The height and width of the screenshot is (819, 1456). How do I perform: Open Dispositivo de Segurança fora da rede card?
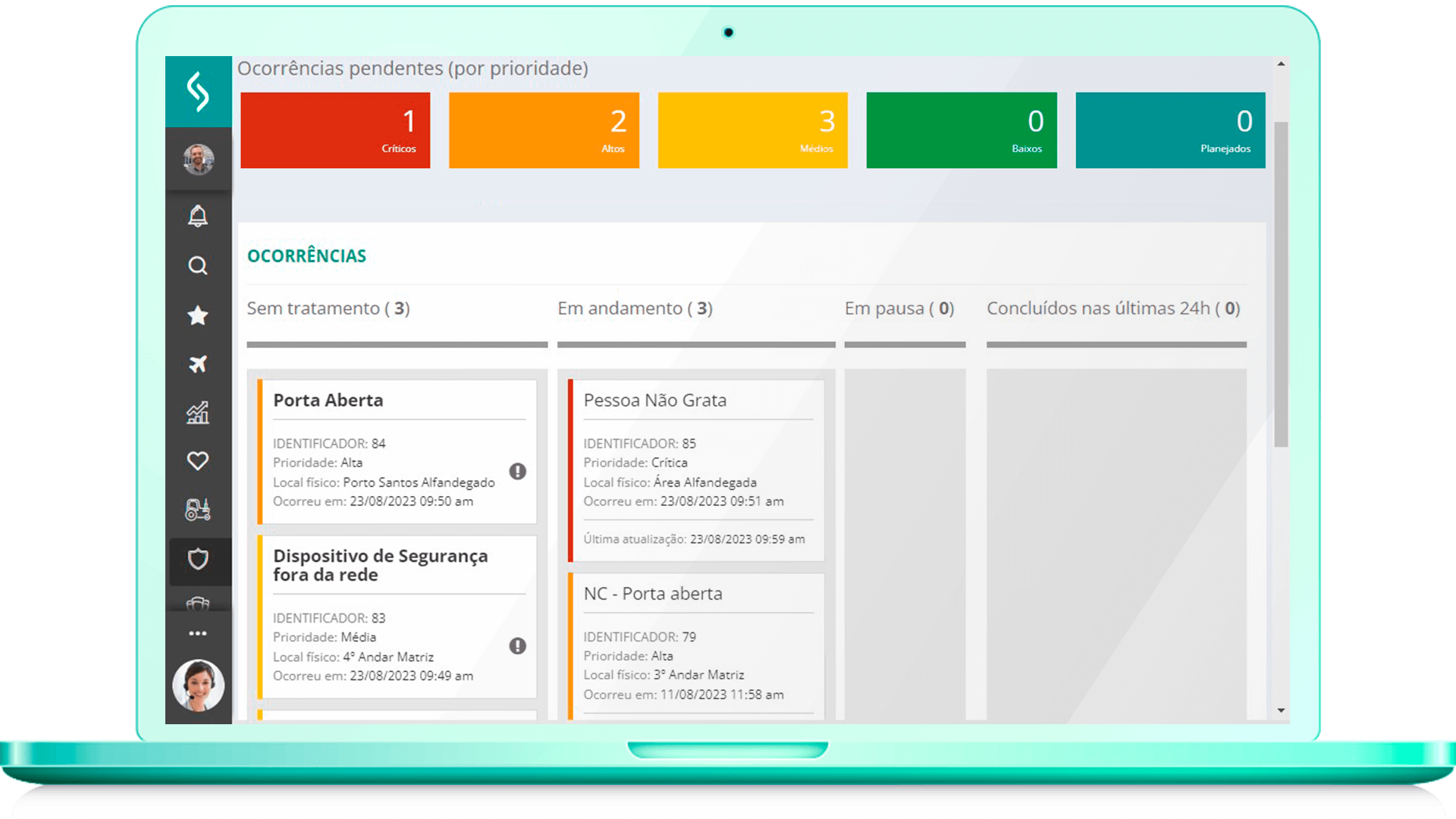(x=397, y=617)
